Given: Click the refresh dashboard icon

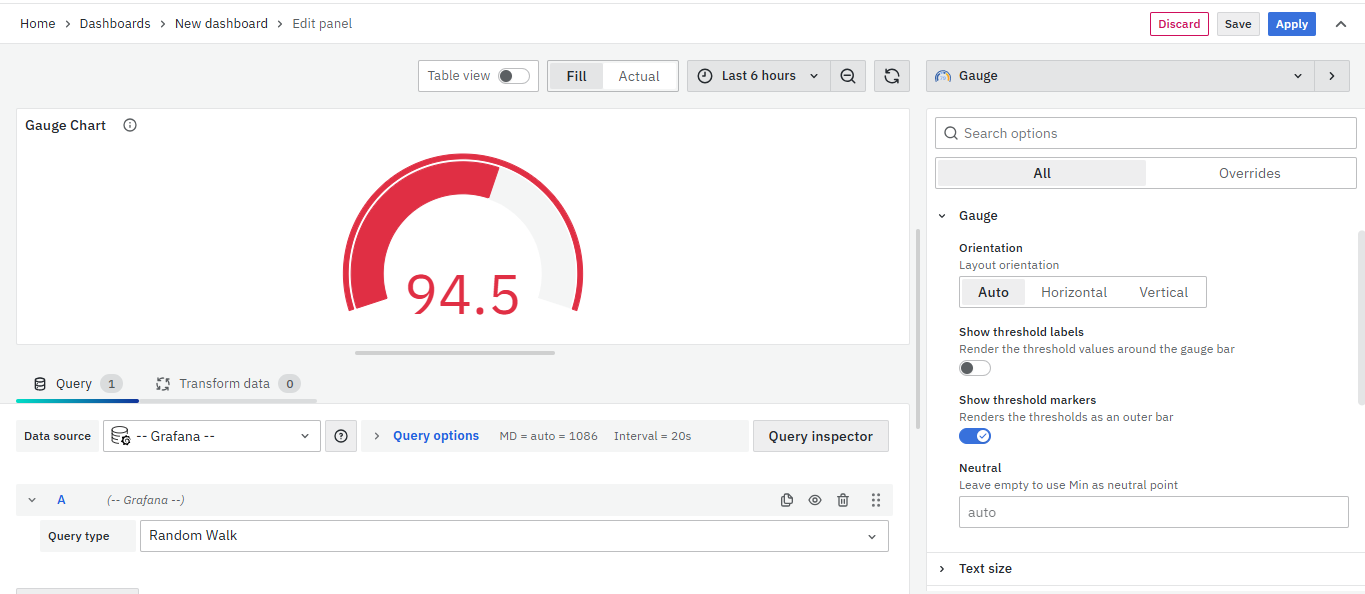Looking at the screenshot, I should pos(891,76).
